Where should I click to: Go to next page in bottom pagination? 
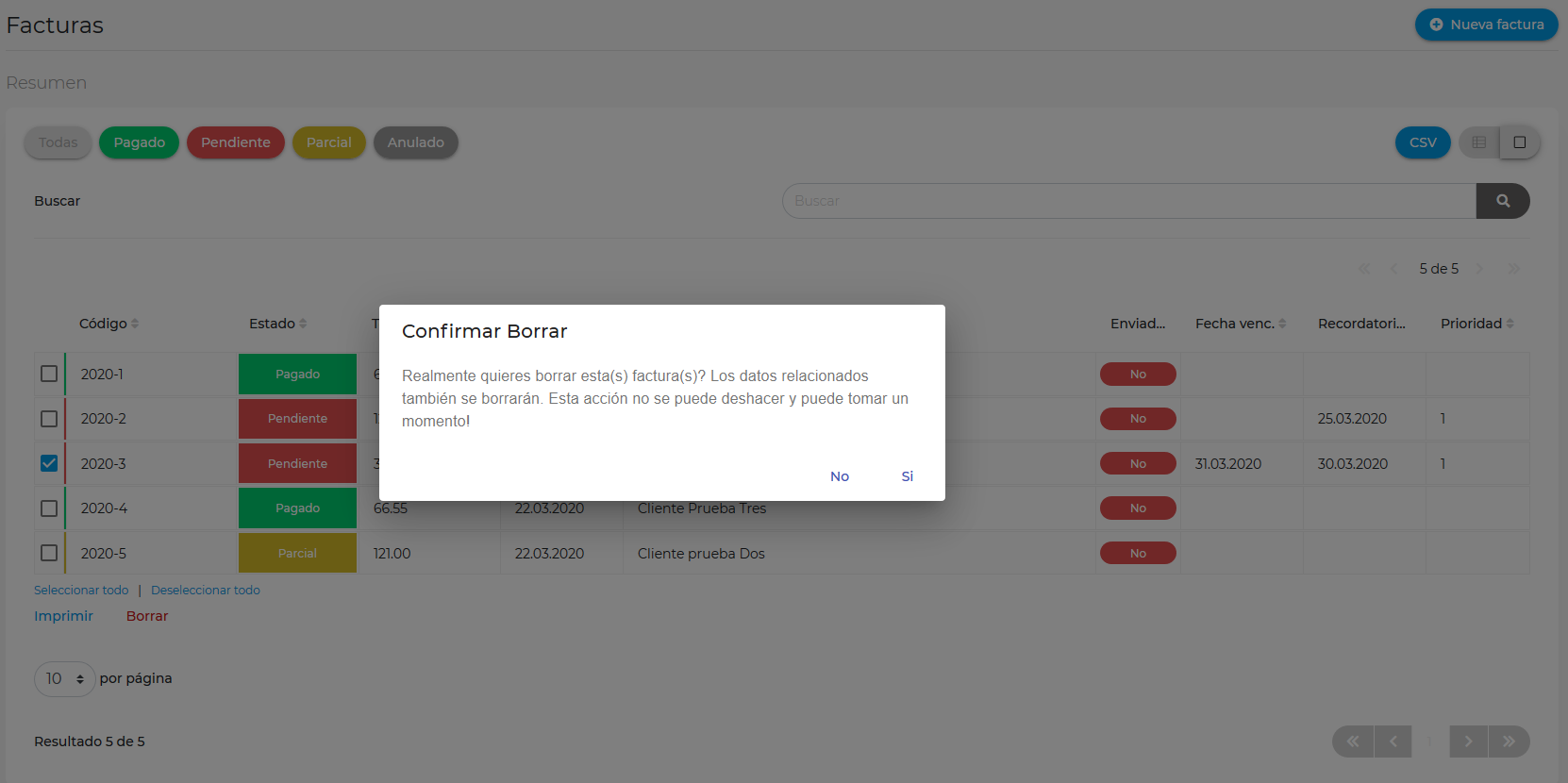pos(1468,741)
